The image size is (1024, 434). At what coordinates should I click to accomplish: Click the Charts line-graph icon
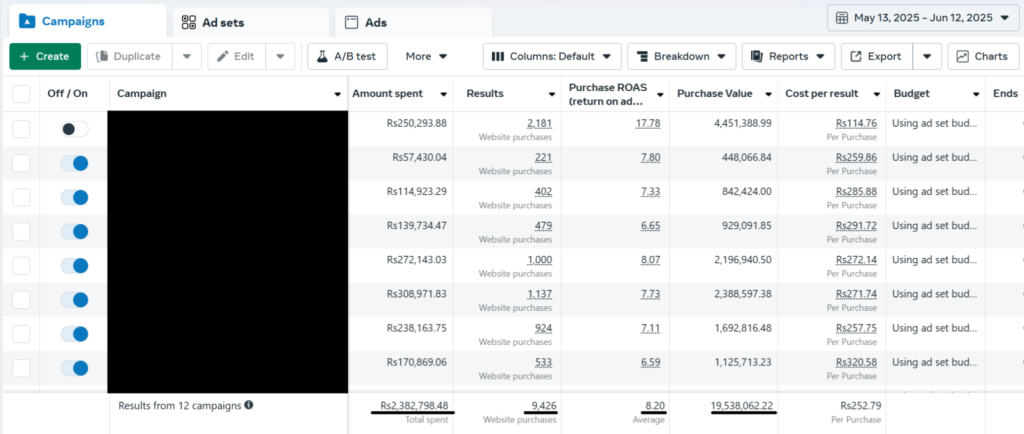[x=963, y=57]
